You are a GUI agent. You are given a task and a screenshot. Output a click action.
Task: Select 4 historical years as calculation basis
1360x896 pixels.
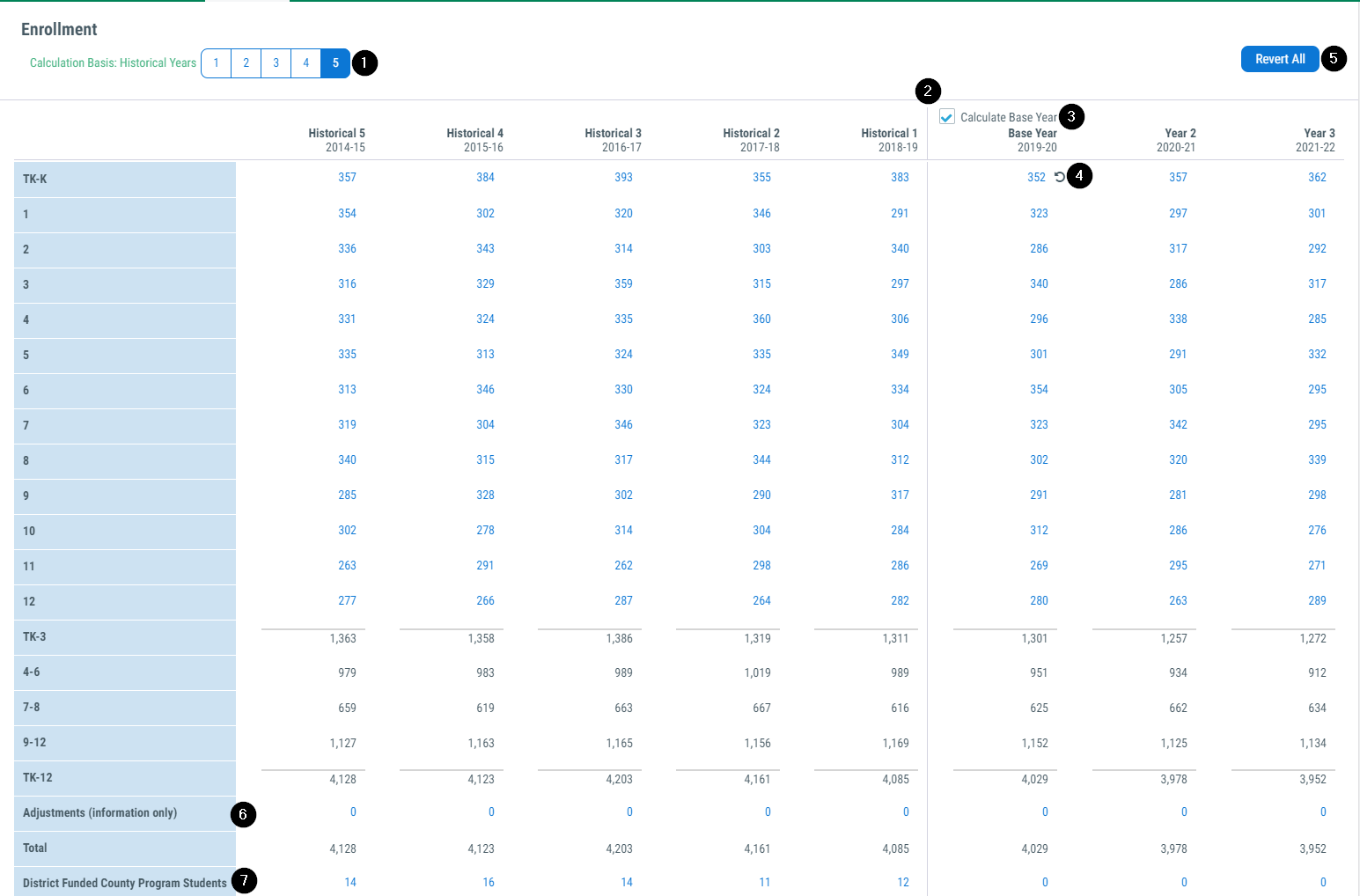click(306, 63)
